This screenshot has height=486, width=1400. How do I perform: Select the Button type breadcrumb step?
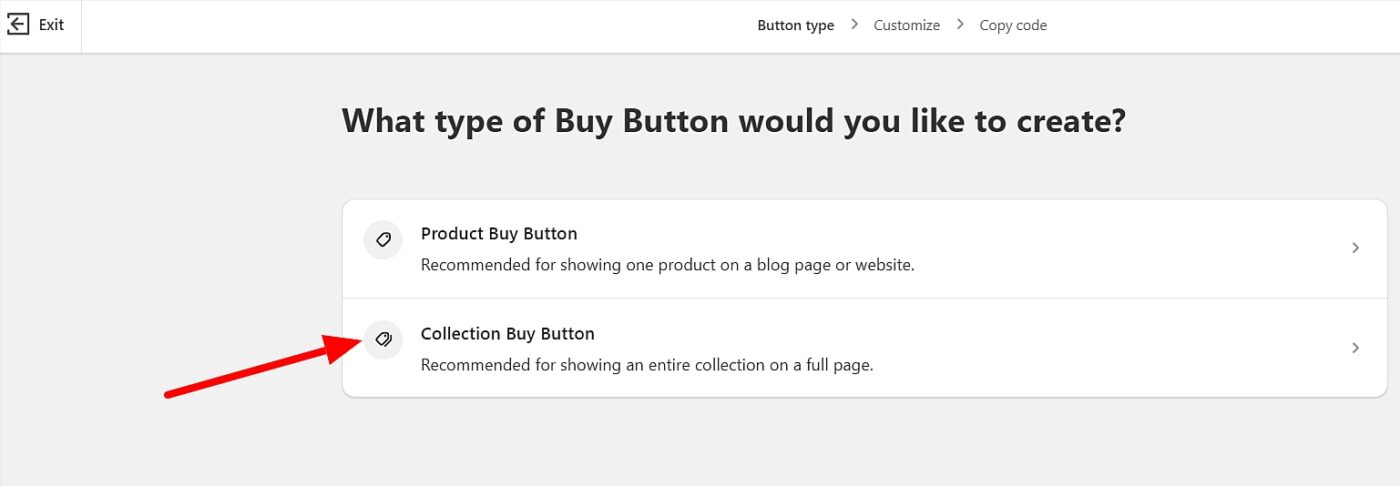pyautogui.click(x=795, y=25)
